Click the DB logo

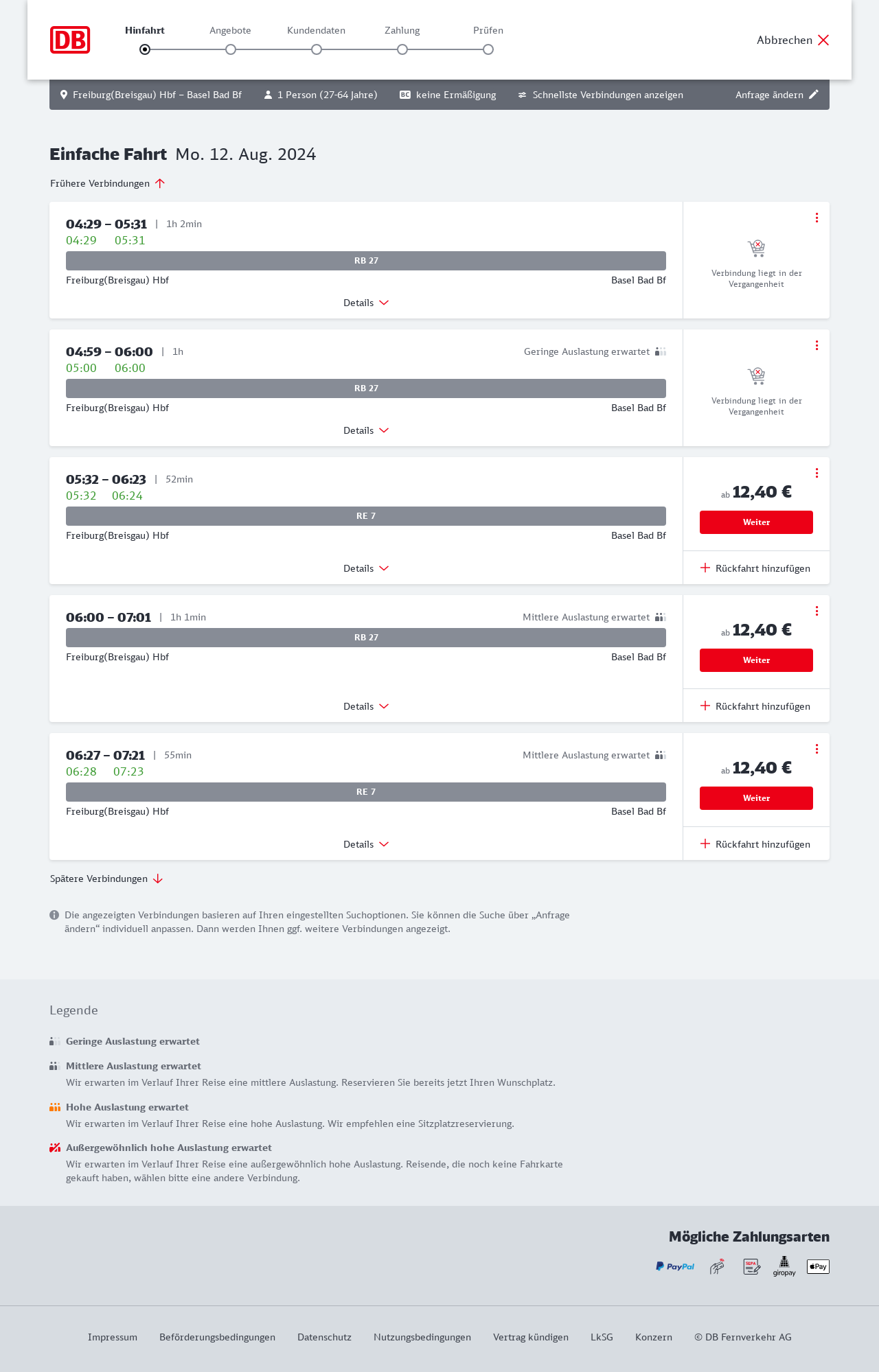(70, 40)
